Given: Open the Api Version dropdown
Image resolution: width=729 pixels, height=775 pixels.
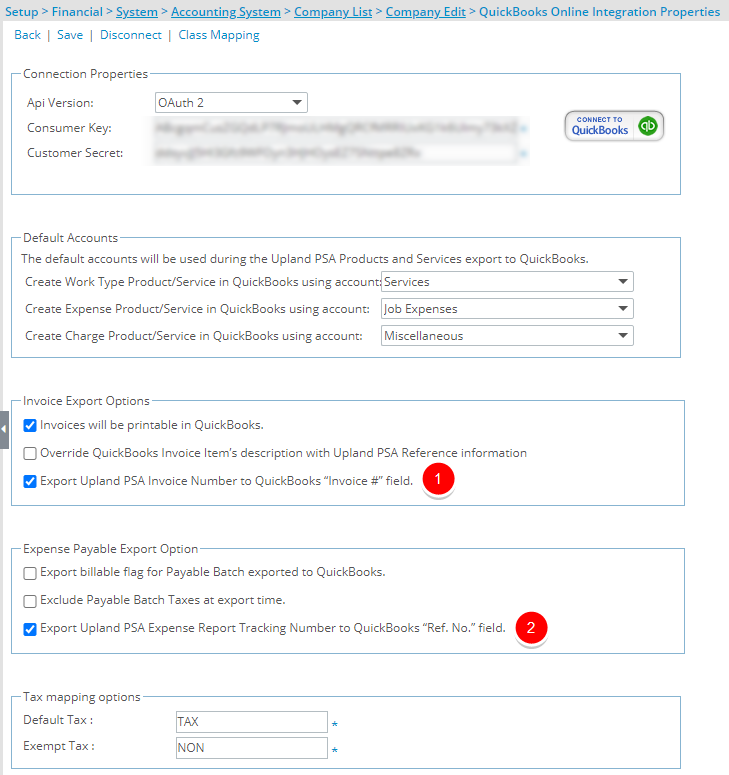Looking at the screenshot, I should (231, 102).
